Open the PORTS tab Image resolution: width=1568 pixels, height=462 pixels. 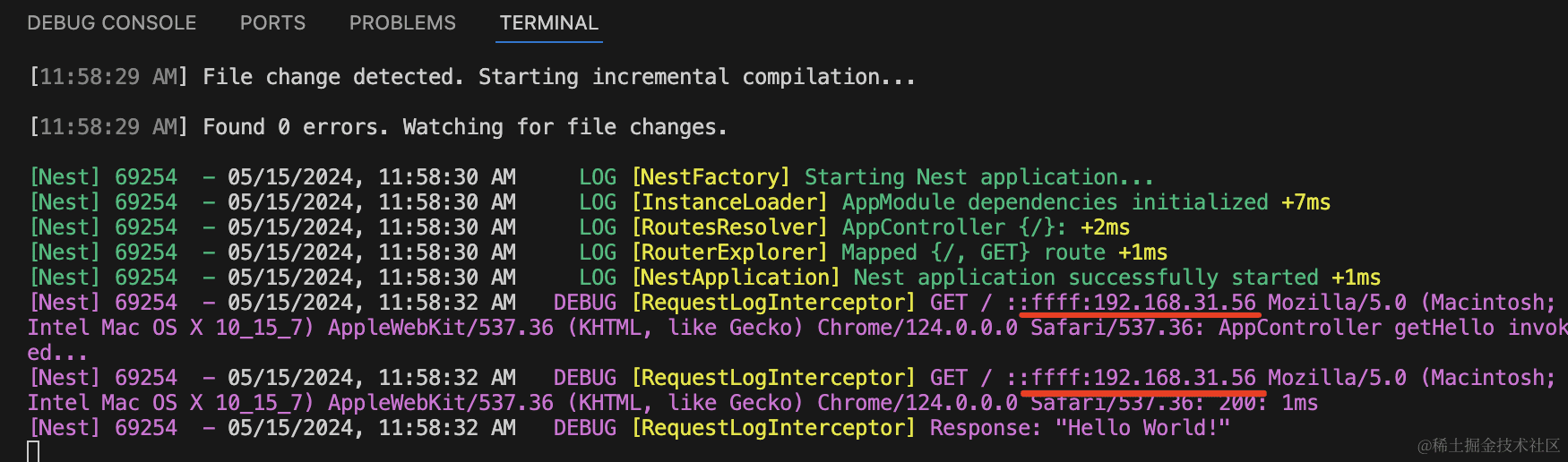(272, 23)
